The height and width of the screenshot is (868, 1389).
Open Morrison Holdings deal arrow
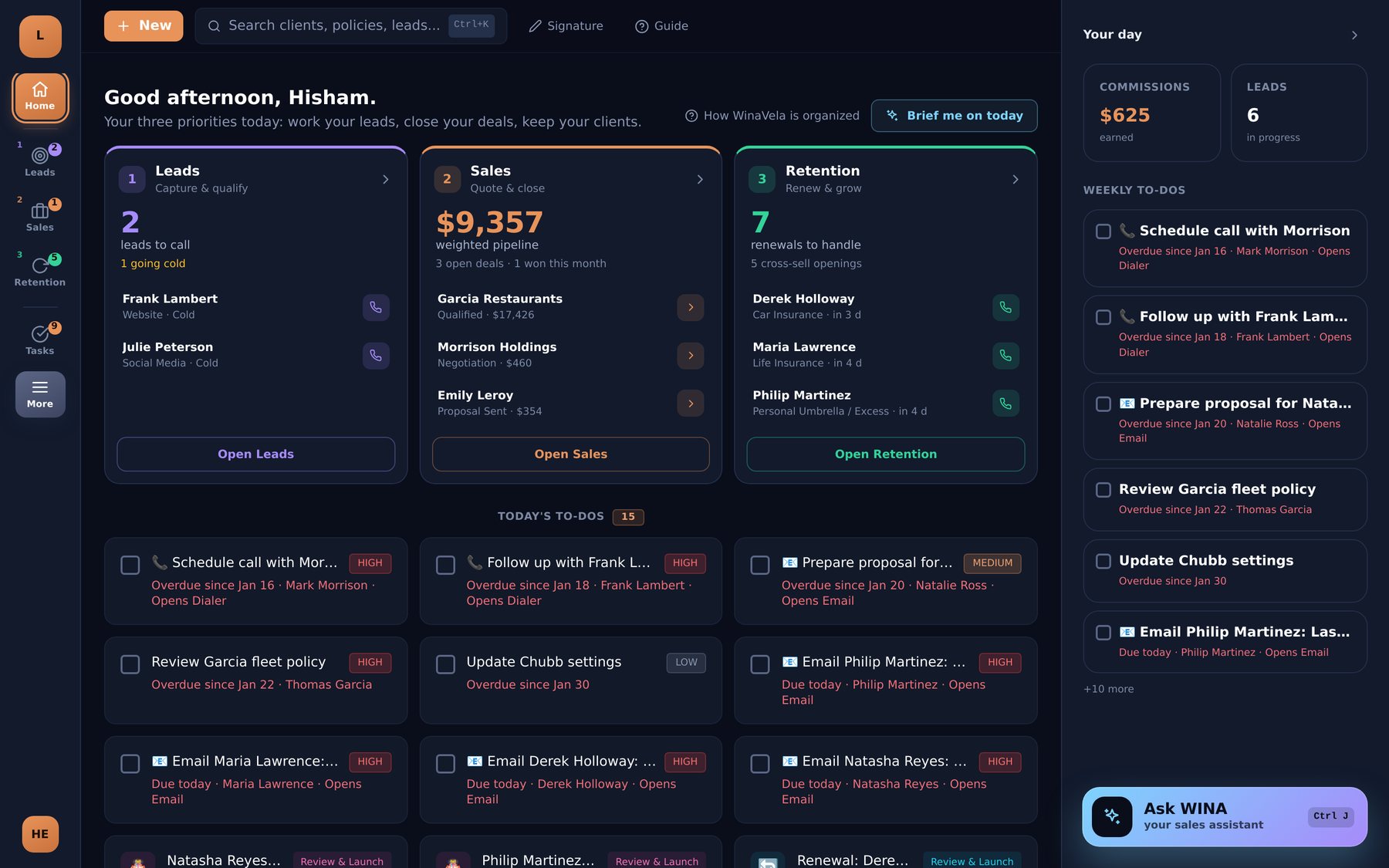691,356
